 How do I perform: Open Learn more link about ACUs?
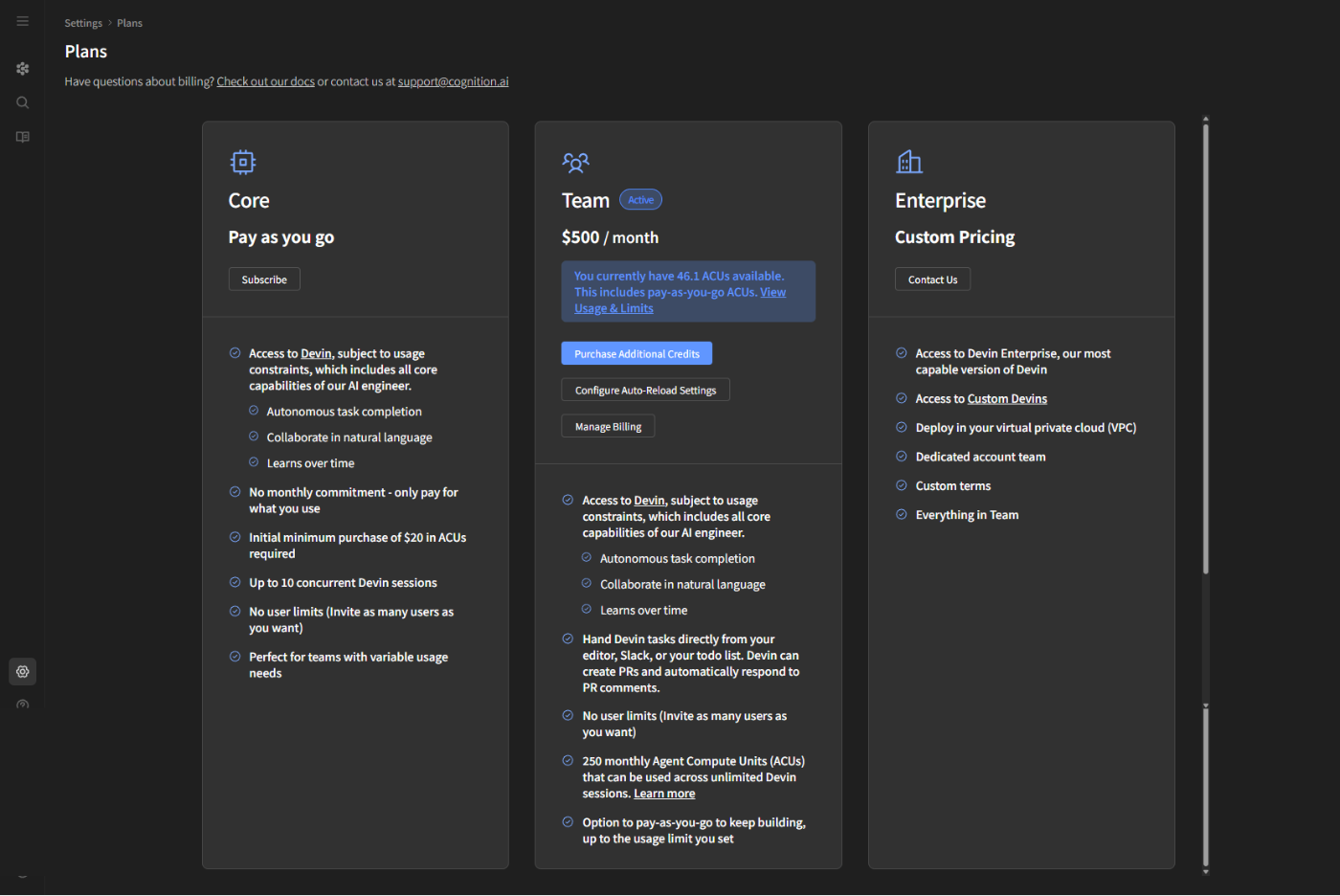click(664, 794)
